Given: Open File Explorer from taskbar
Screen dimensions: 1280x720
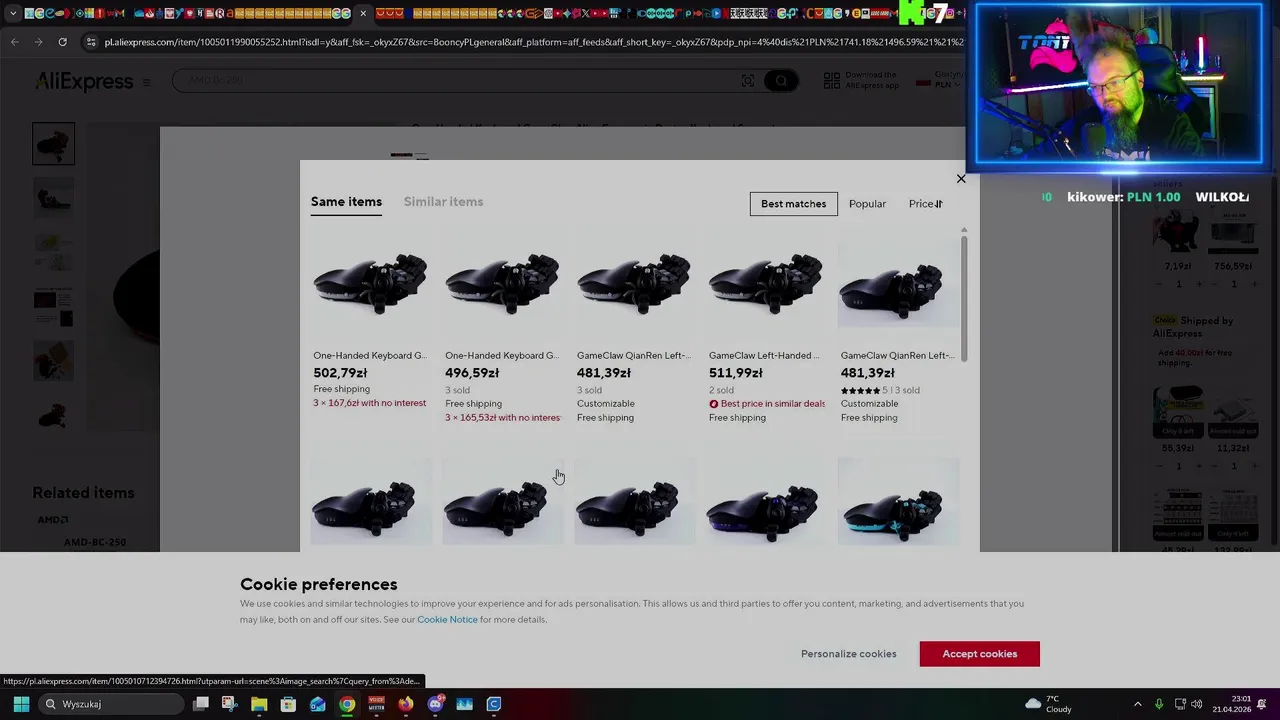Looking at the screenshot, I should click(259, 704).
